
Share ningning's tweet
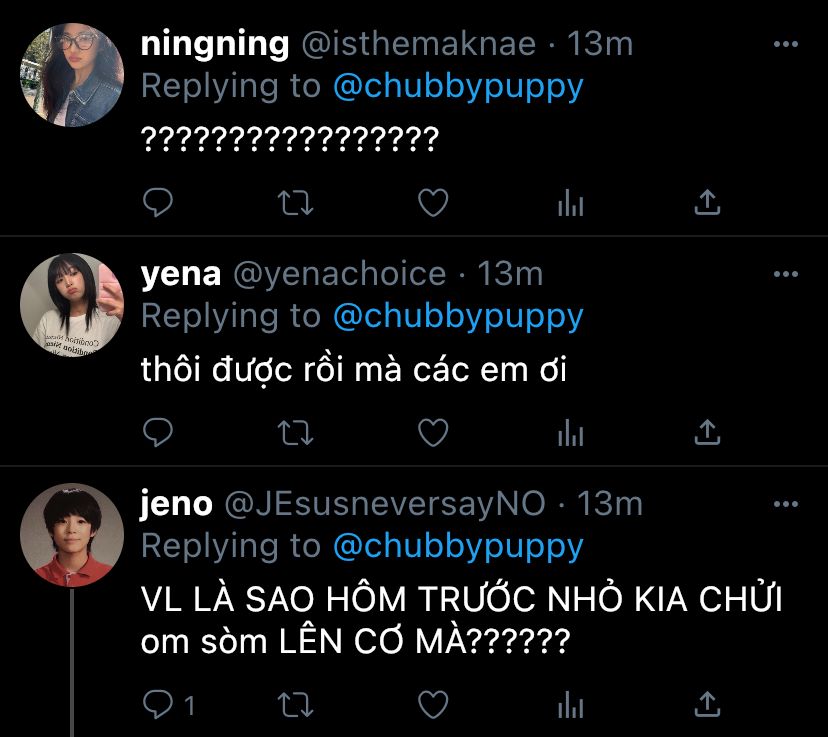(x=707, y=203)
